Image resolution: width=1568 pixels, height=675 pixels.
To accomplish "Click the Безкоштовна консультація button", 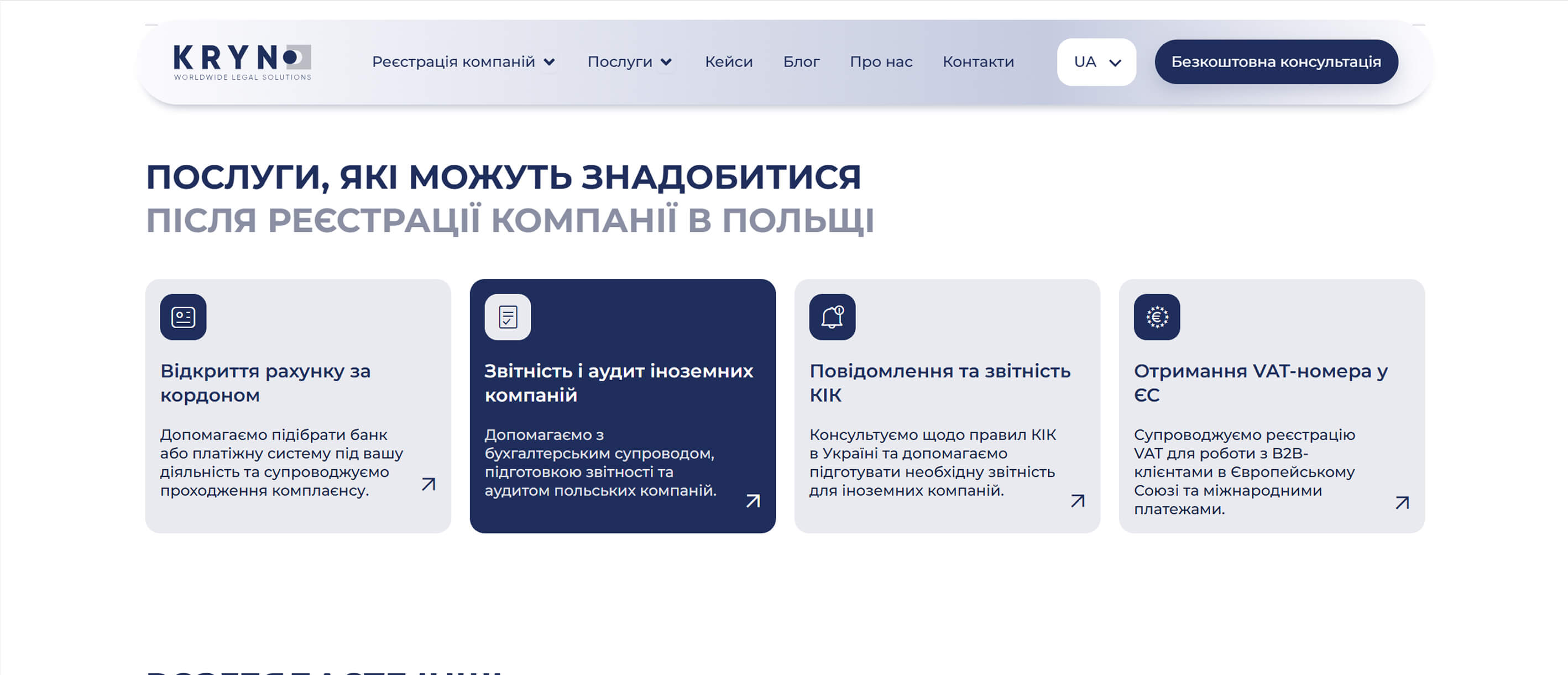I will click(x=1276, y=62).
